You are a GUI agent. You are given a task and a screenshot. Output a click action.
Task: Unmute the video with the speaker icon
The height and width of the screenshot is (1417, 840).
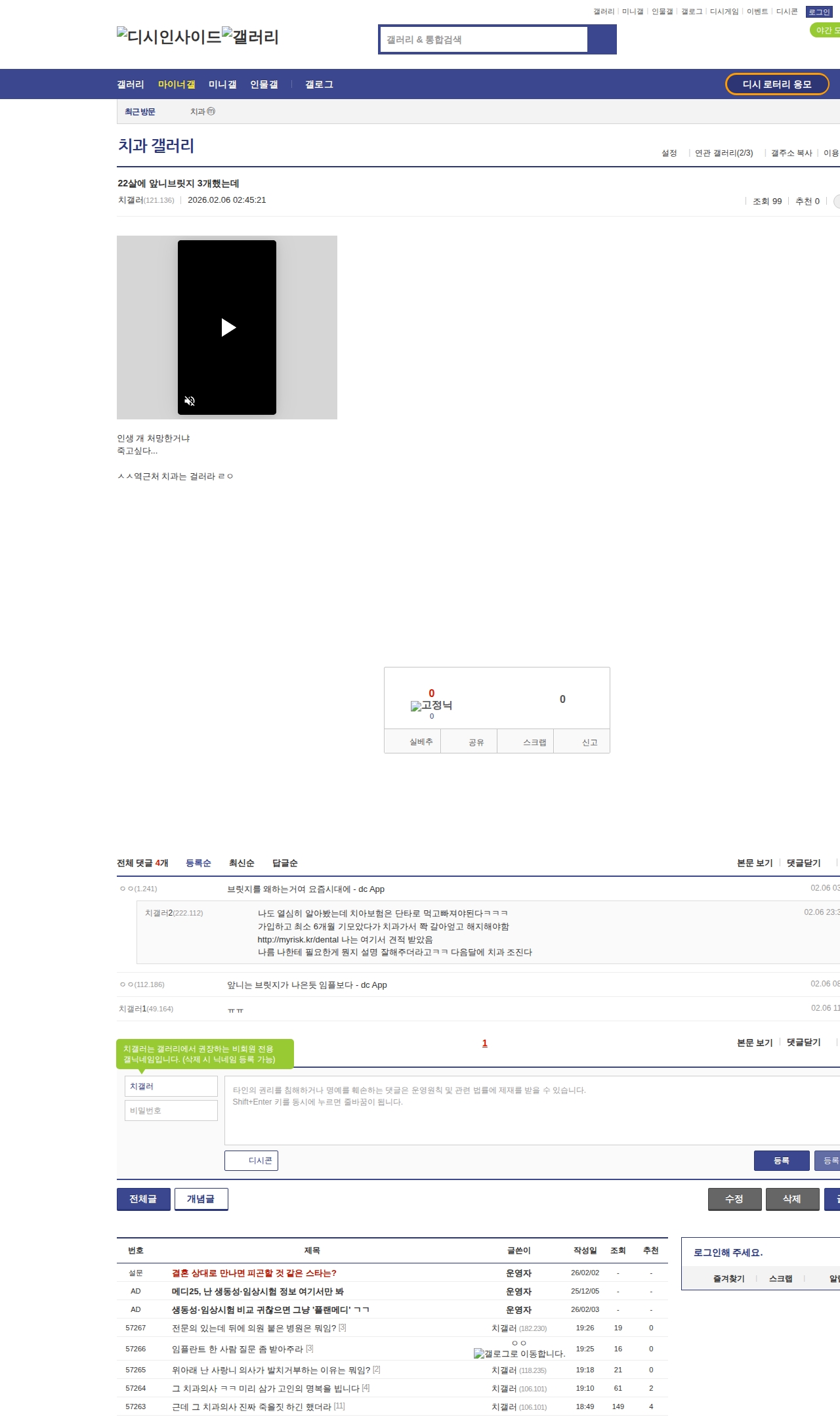point(190,401)
